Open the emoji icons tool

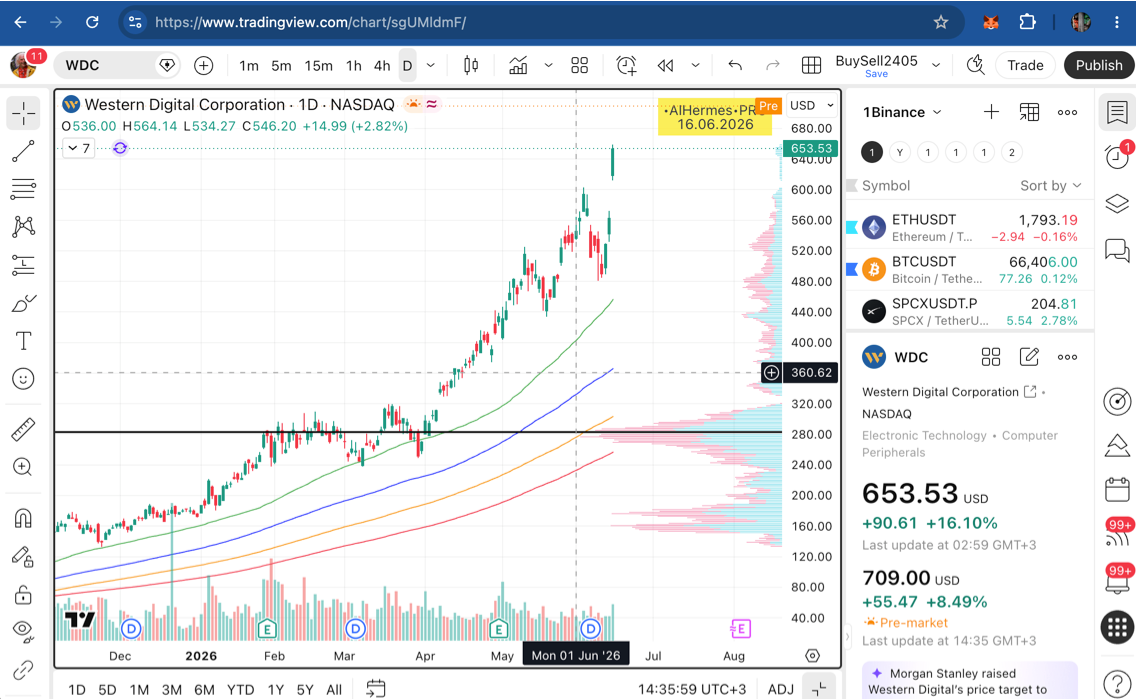(23, 379)
